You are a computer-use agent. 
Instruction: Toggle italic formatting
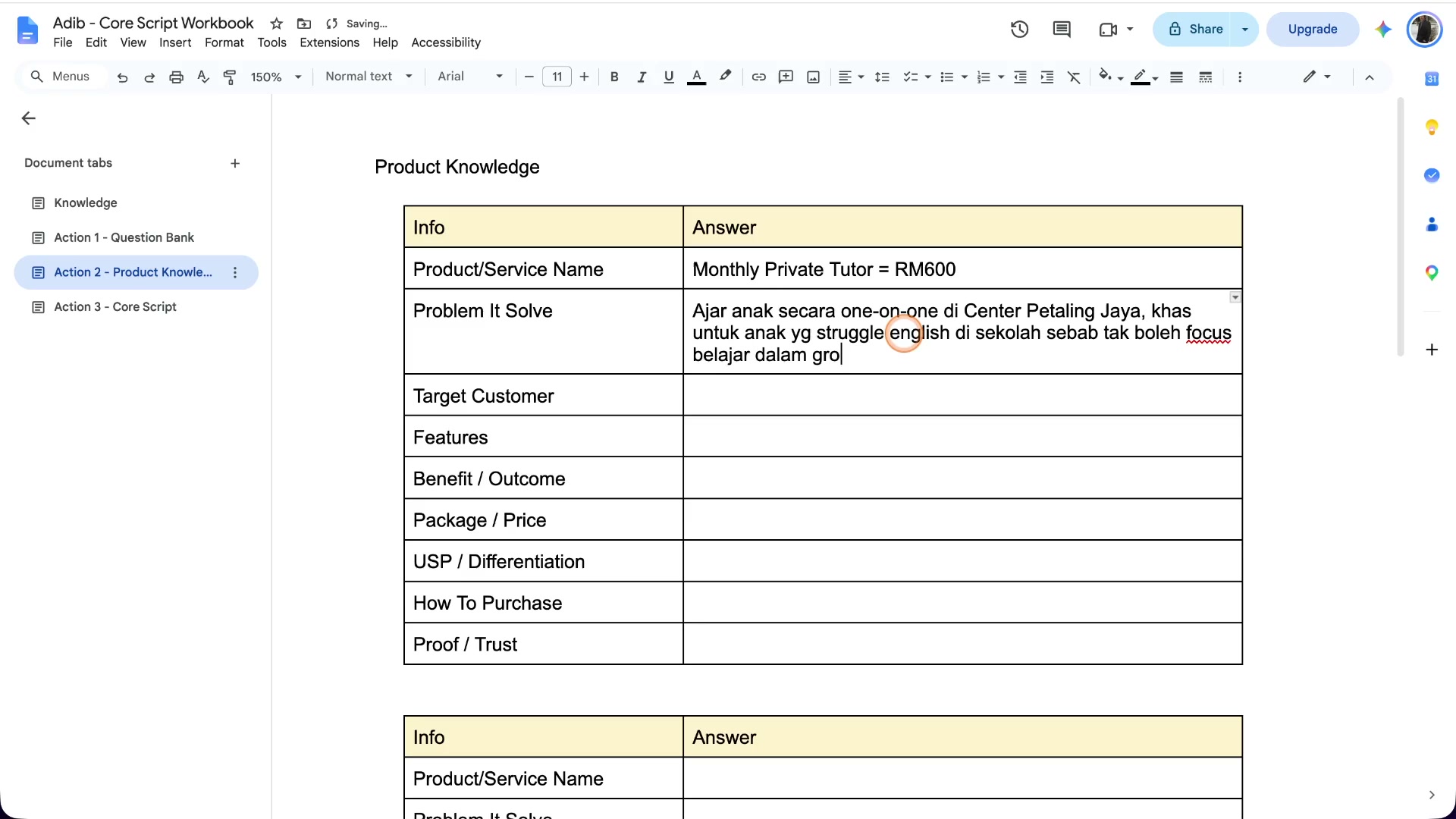pyautogui.click(x=642, y=77)
